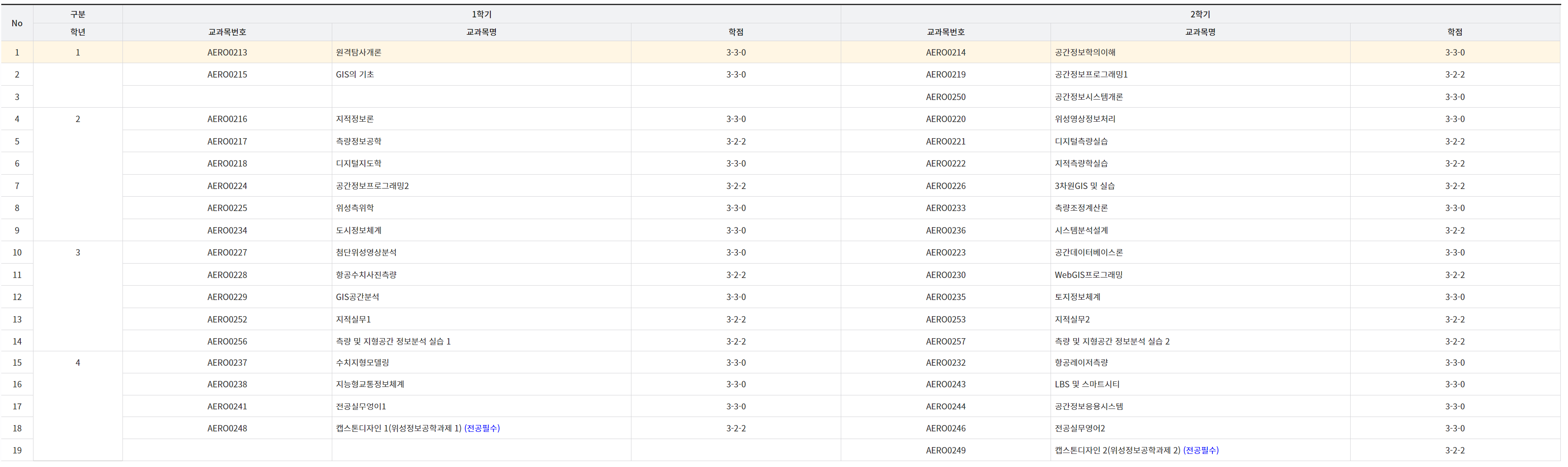The width and height of the screenshot is (1568, 467).
Task: Select course code AERO0256
Action: [227, 341]
